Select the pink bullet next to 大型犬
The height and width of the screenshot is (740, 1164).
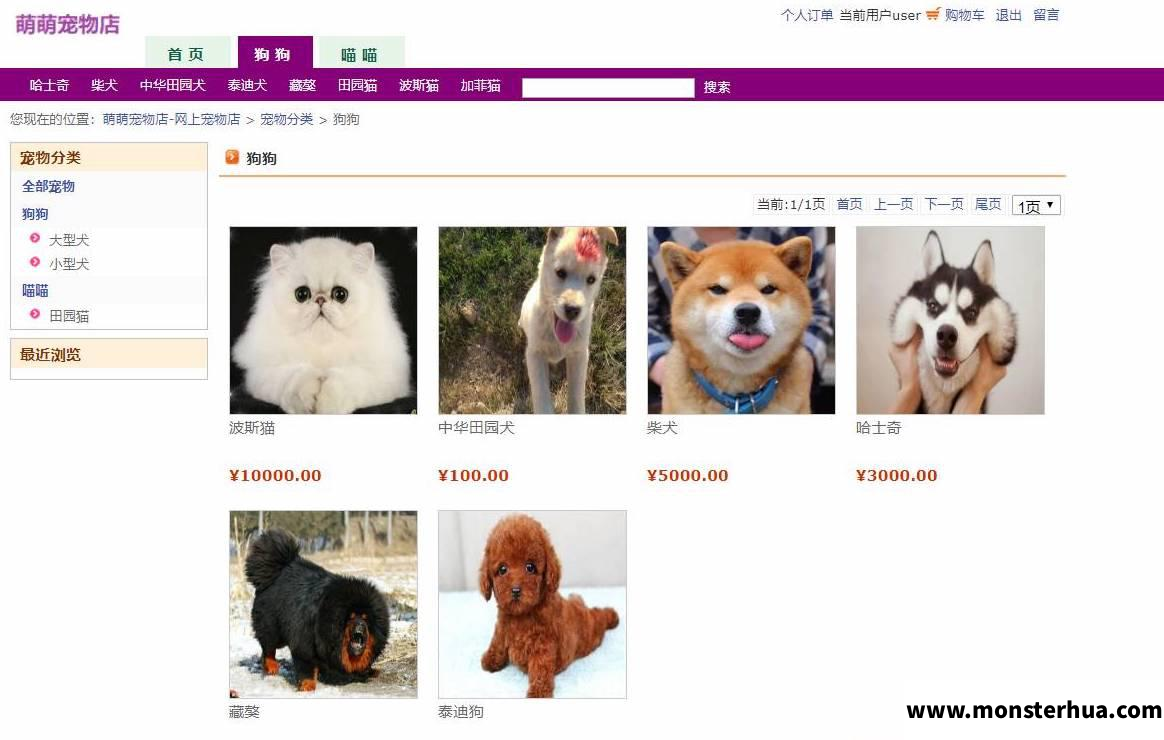[35, 238]
